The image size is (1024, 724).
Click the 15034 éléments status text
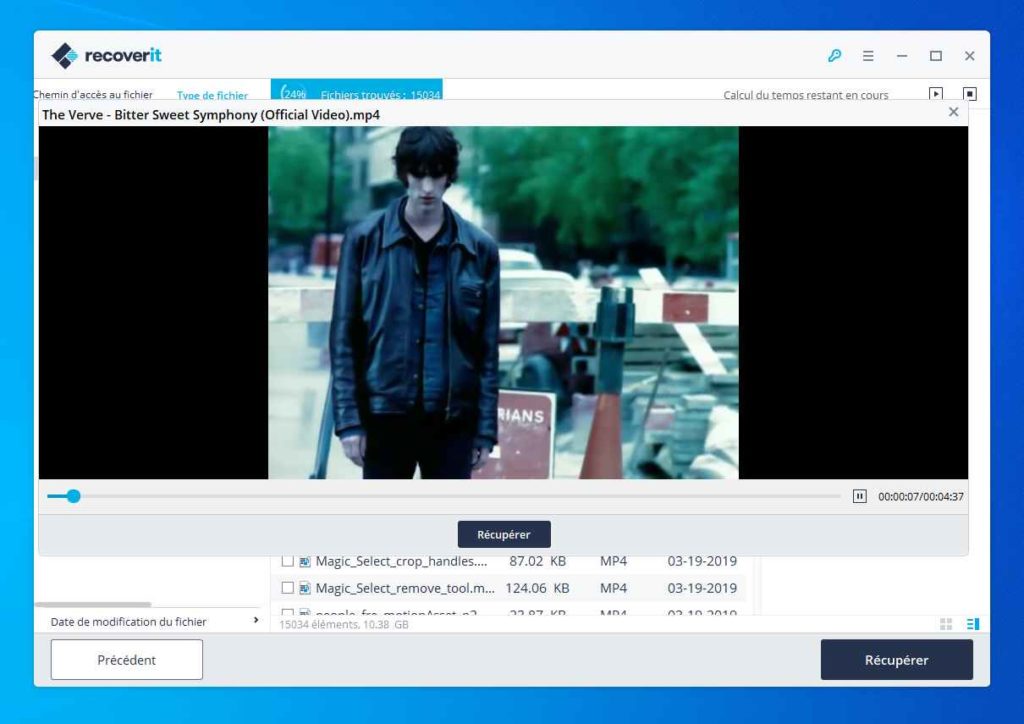click(344, 624)
